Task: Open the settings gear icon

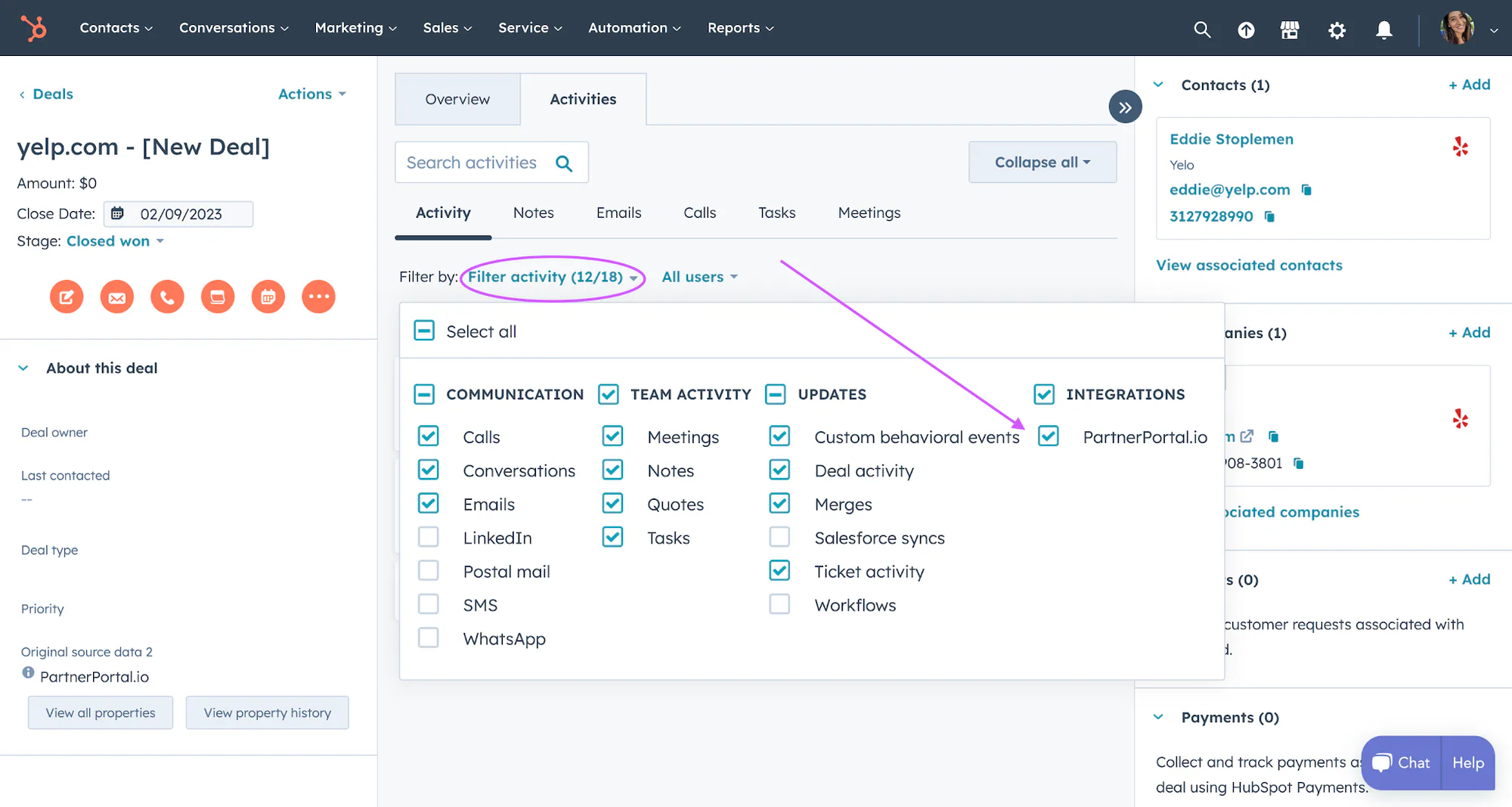Action: [1337, 29]
